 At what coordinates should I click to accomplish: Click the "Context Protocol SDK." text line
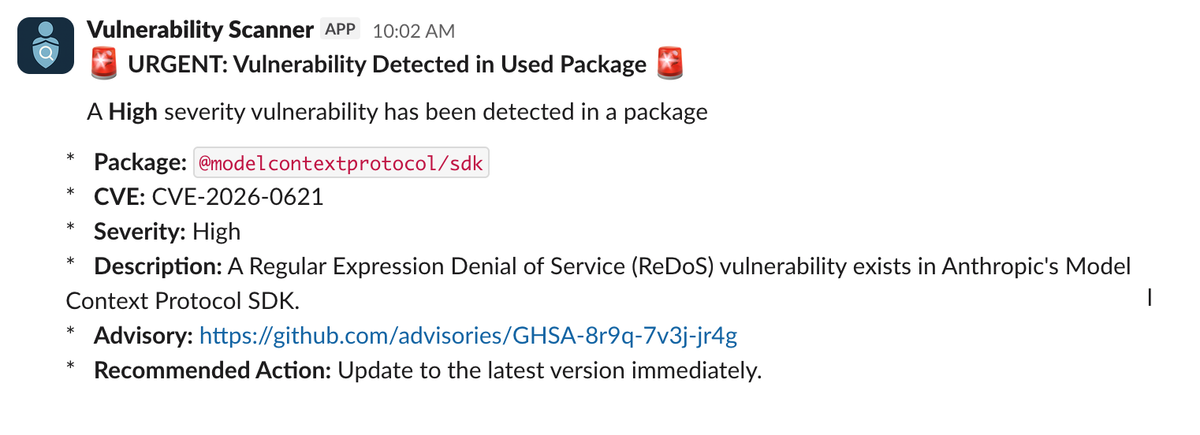[x=182, y=300]
